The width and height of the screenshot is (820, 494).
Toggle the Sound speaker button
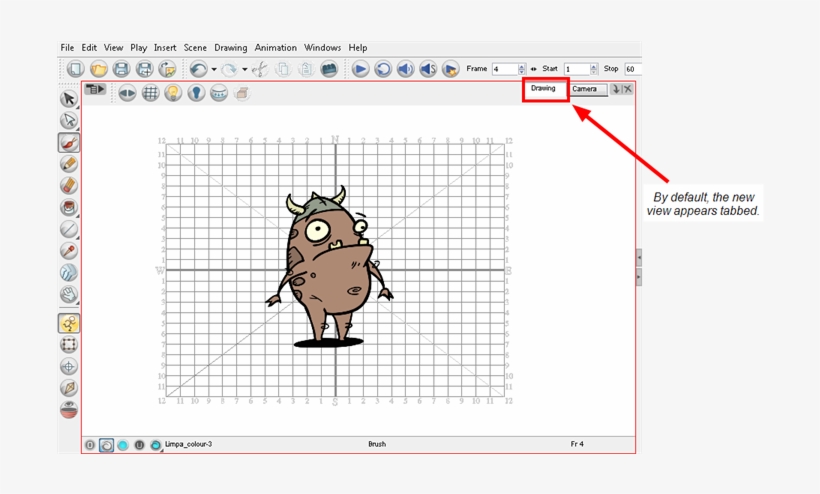point(405,69)
